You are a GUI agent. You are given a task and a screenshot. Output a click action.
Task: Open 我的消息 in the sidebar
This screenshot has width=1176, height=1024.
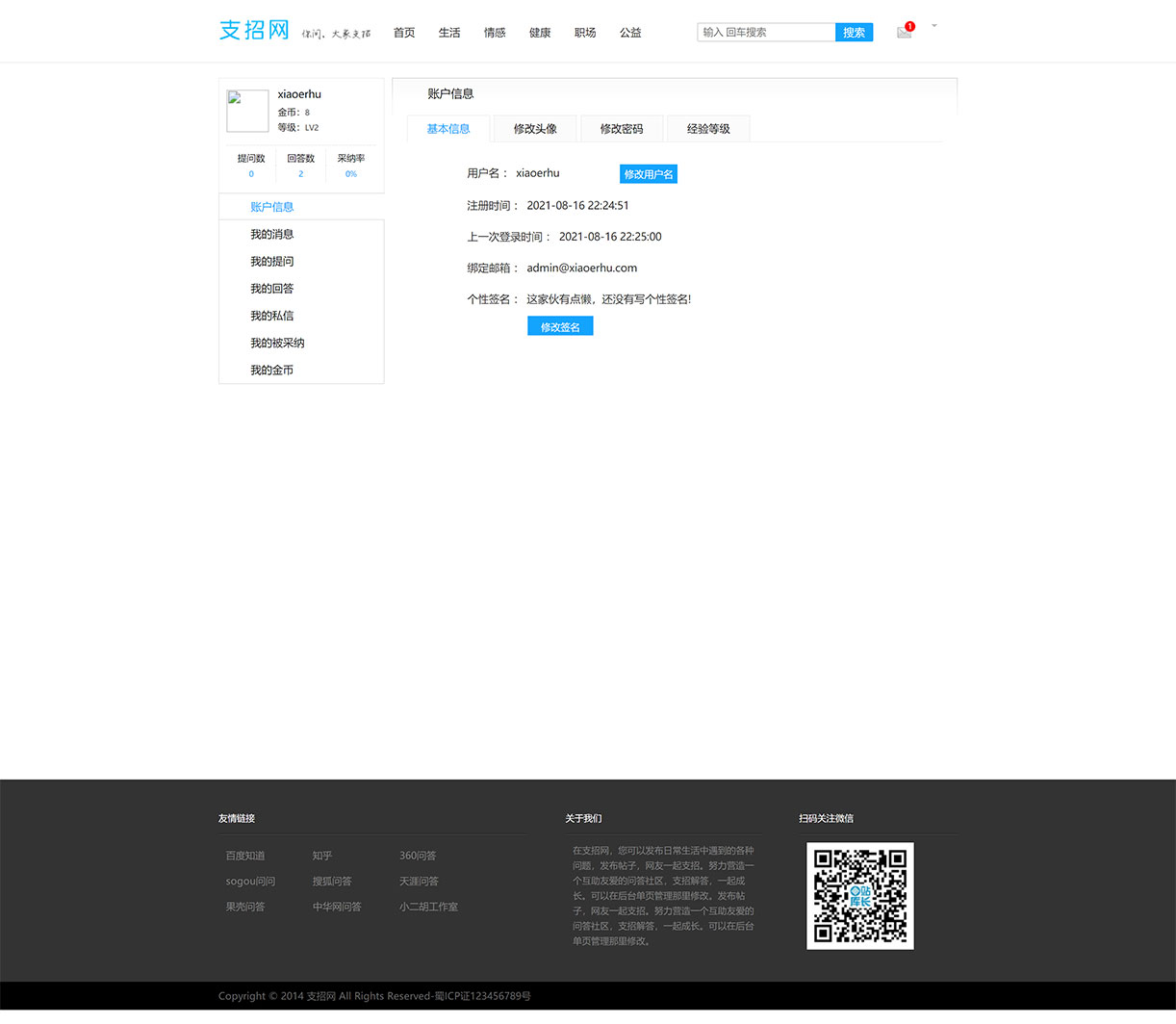272,234
